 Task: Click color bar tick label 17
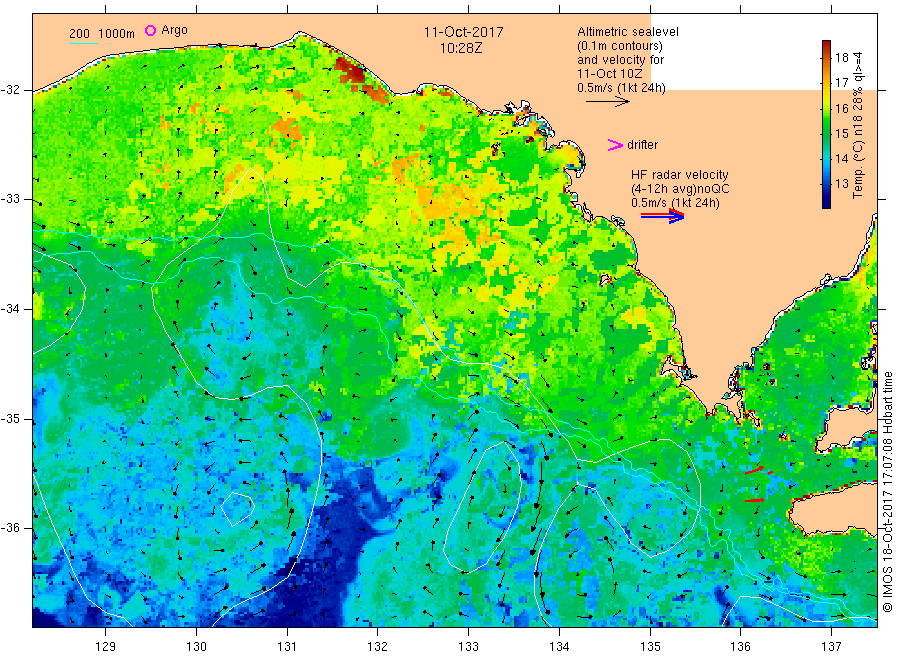click(841, 83)
